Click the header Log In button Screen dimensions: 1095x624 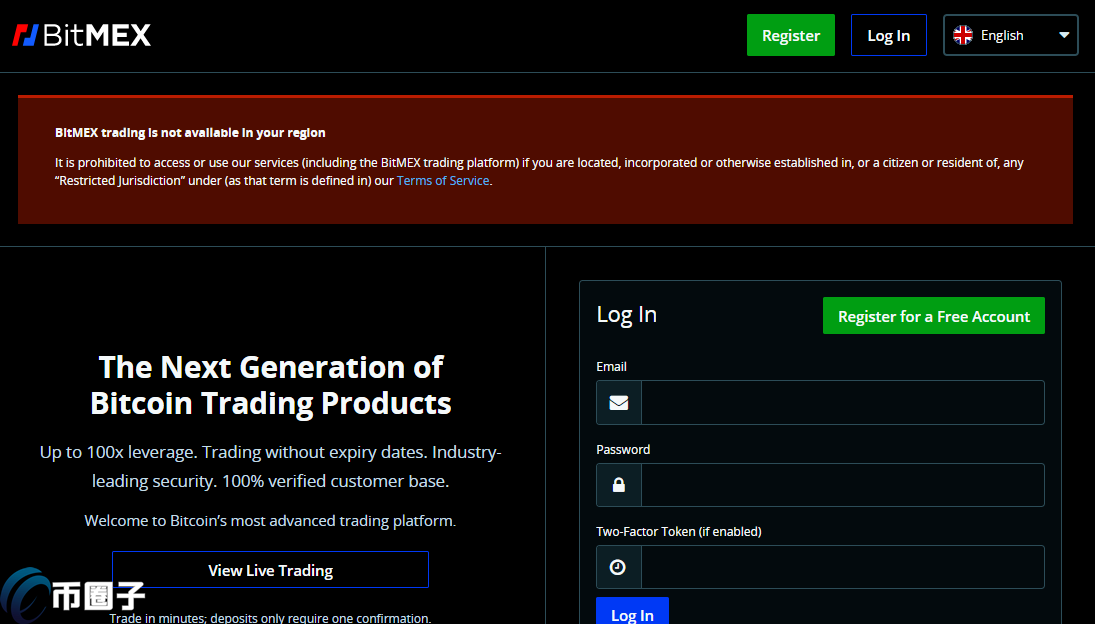[x=888, y=35]
